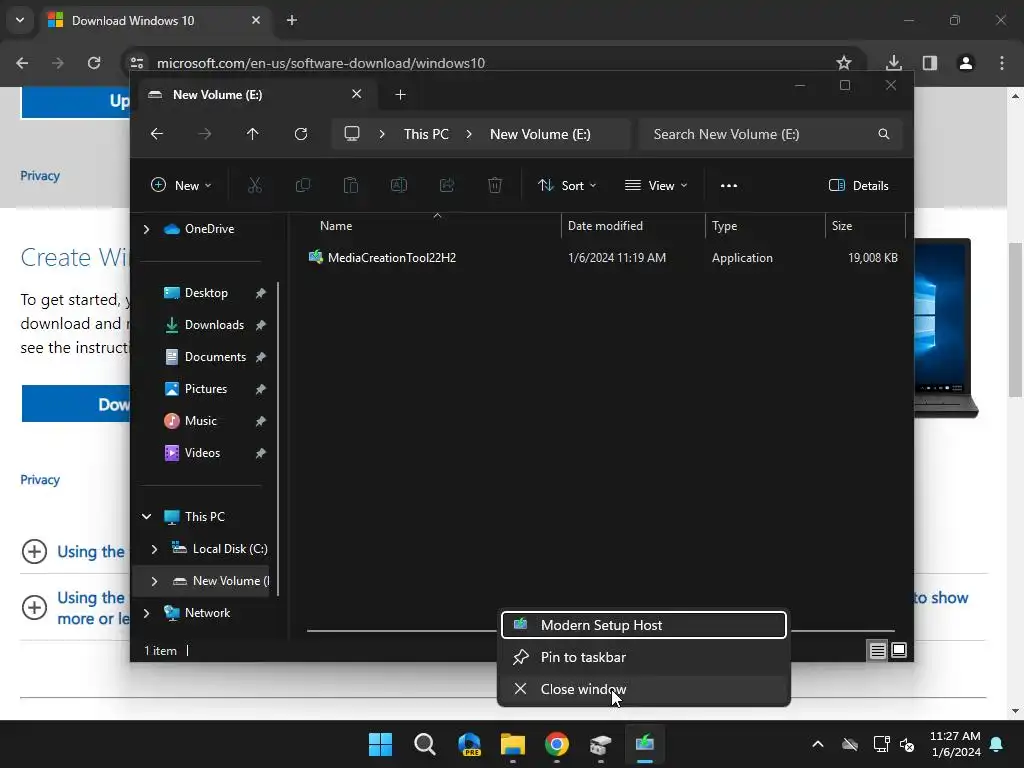Switch to details list view icon in status bar
This screenshot has height=768, width=1024.
tap(877, 650)
